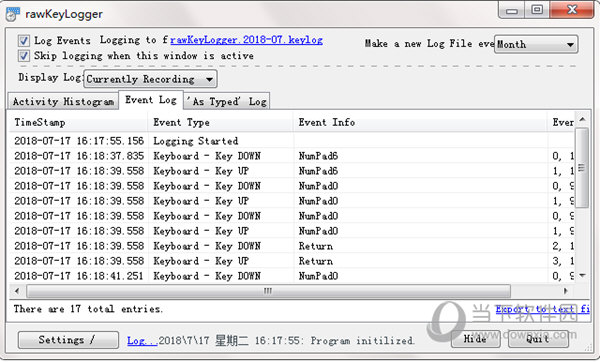
Task: Select the 16:18:41.251 Key DOWN NumPad0 row
Action: pos(292,276)
